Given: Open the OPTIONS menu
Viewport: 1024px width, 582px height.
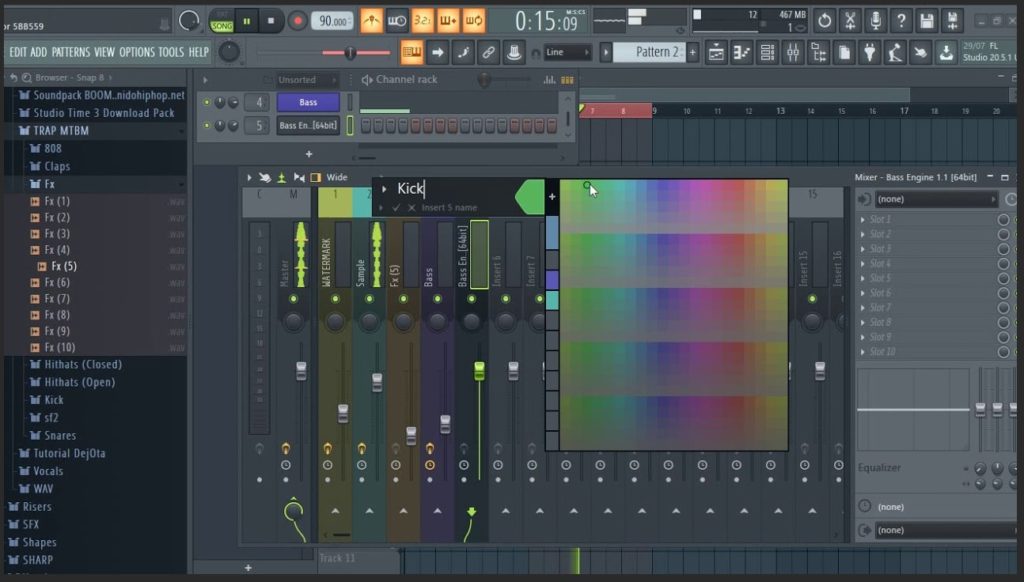Looking at the screenshot, I should pyautogui.click(x=136, y=52).
